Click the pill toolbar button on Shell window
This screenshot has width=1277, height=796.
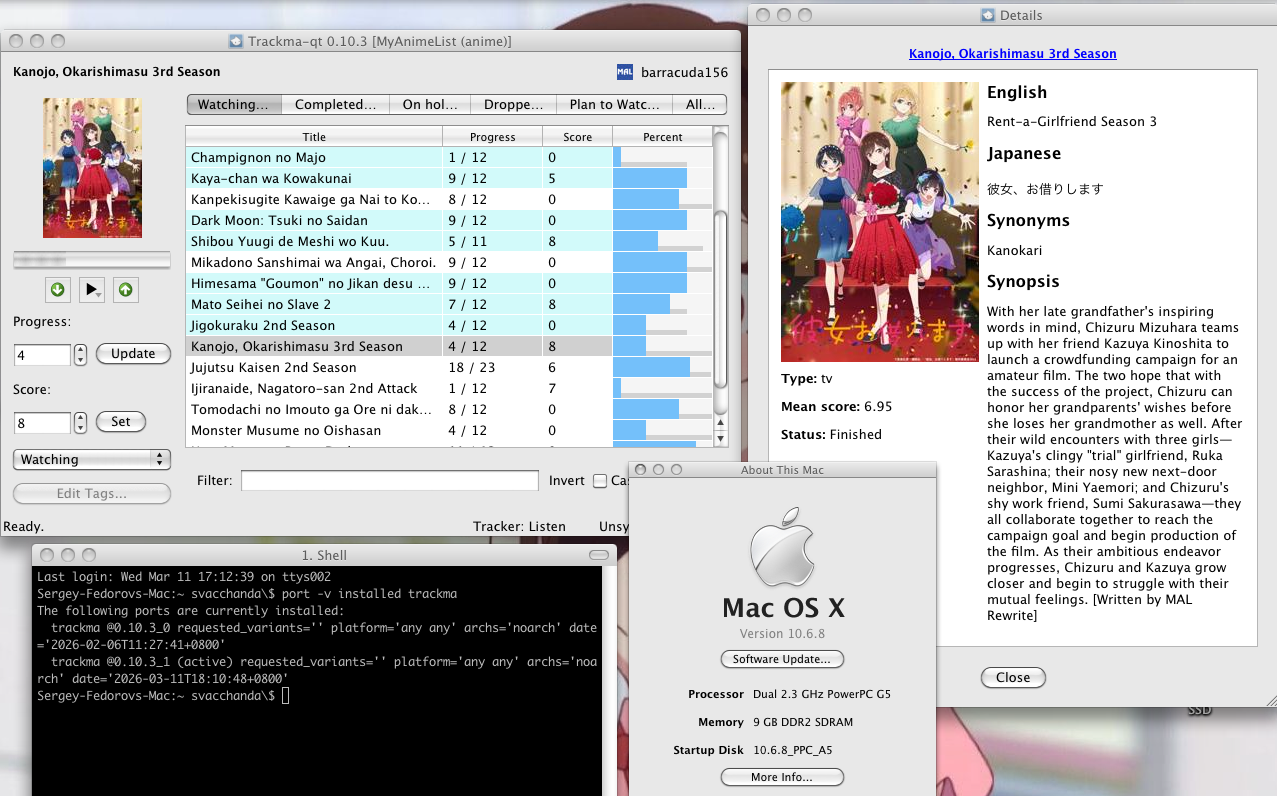click(598, 555)
